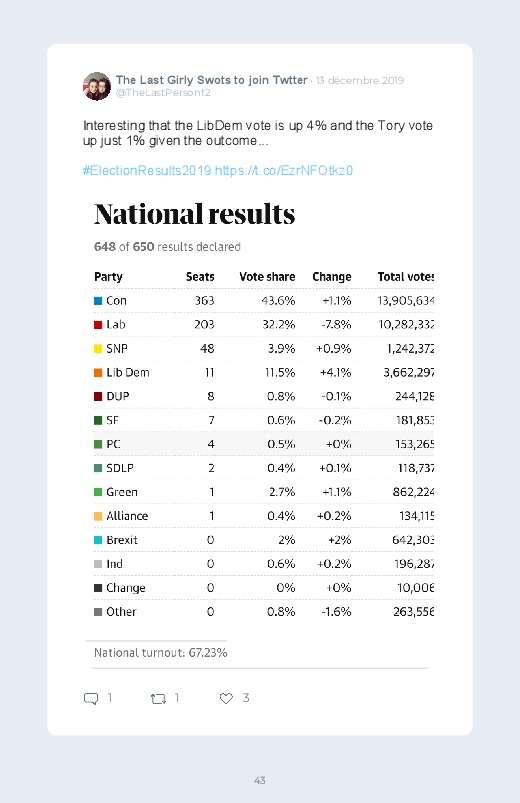This screenshot has height=803, width=520.
Task: Click the 13 décembre 2019 timestamp
Action: [x=360, y=80]
